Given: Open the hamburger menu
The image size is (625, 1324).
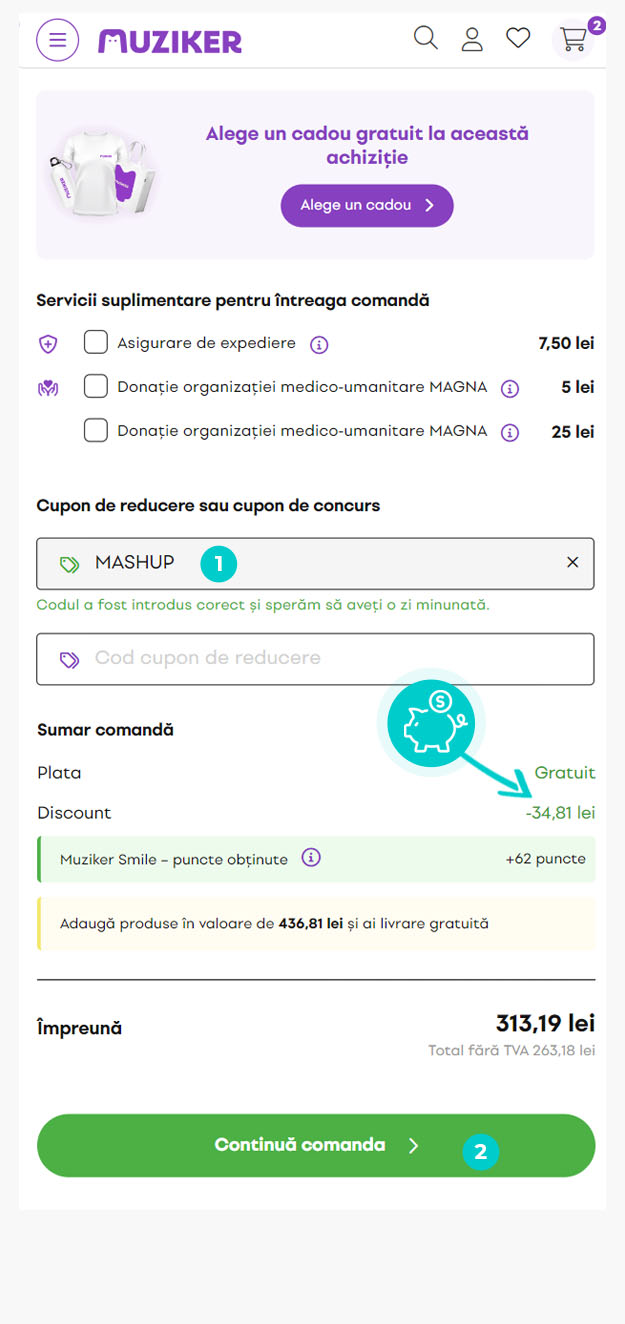Looking at the screenshot, I should point(57,40).
